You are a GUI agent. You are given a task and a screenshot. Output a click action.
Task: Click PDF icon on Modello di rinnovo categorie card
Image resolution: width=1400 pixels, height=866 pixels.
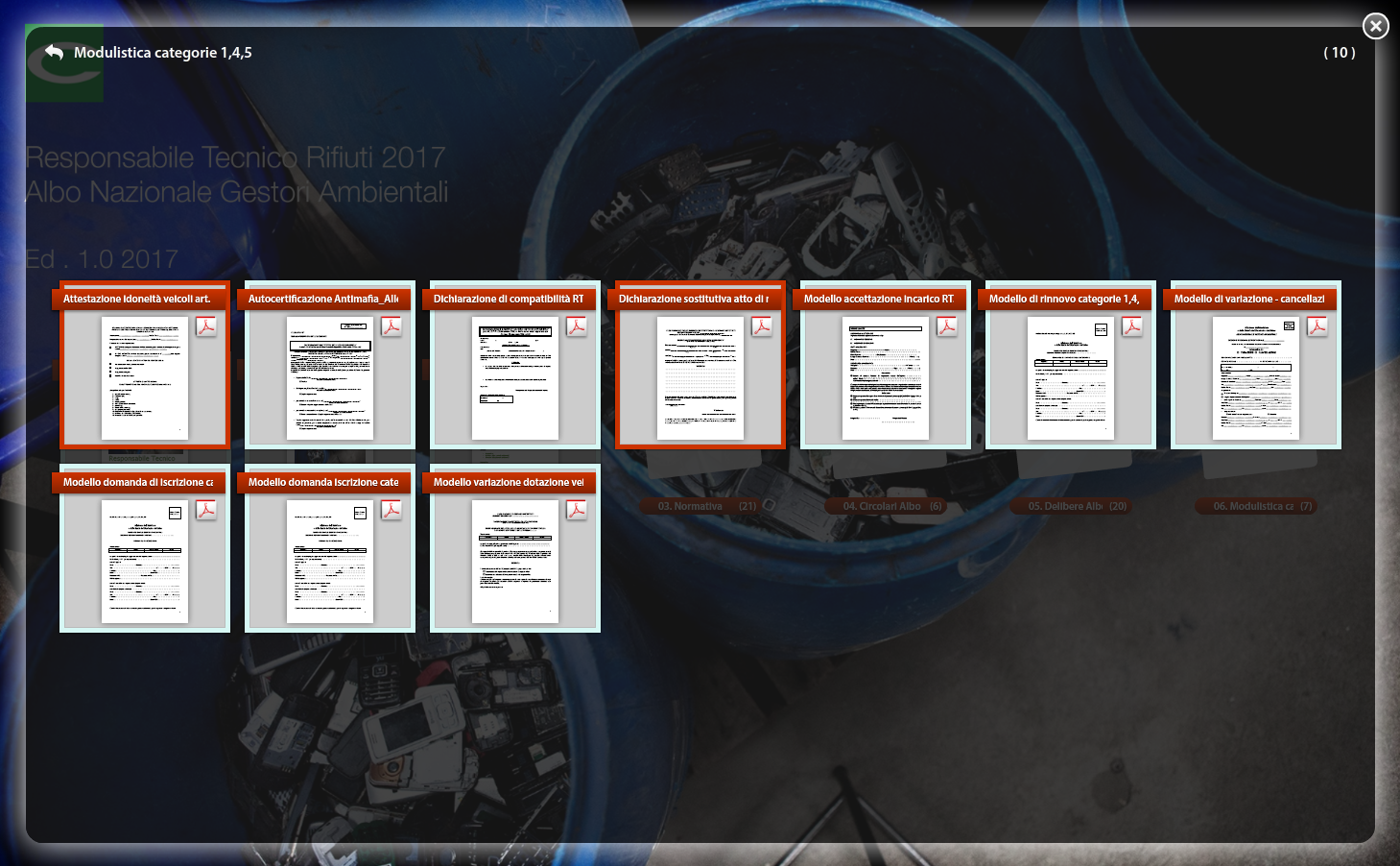(1132, 326)
